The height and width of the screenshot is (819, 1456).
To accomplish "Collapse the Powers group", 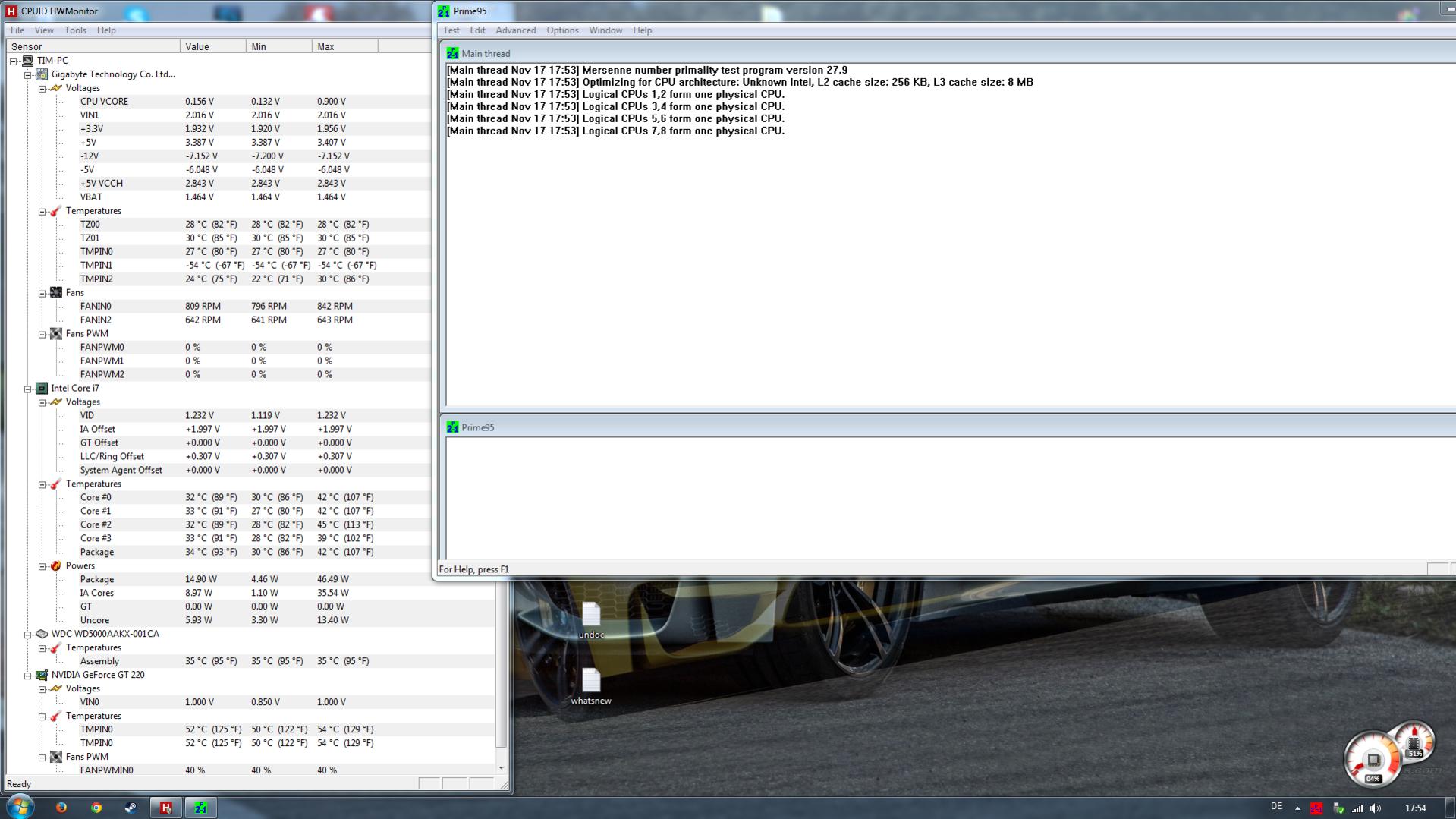I will coord(42,567).
